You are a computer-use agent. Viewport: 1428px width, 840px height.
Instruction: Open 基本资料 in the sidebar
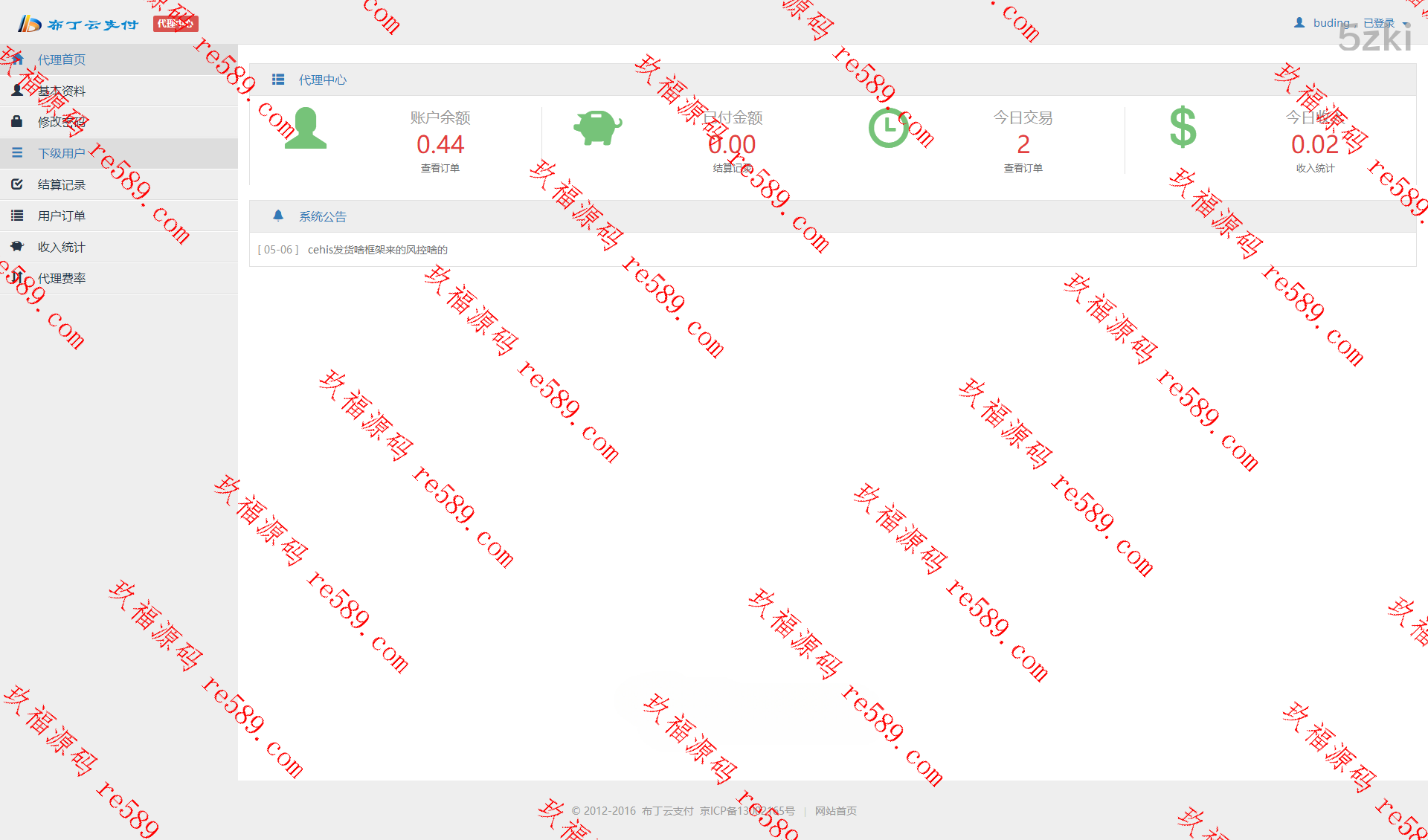tap(62, 91)
